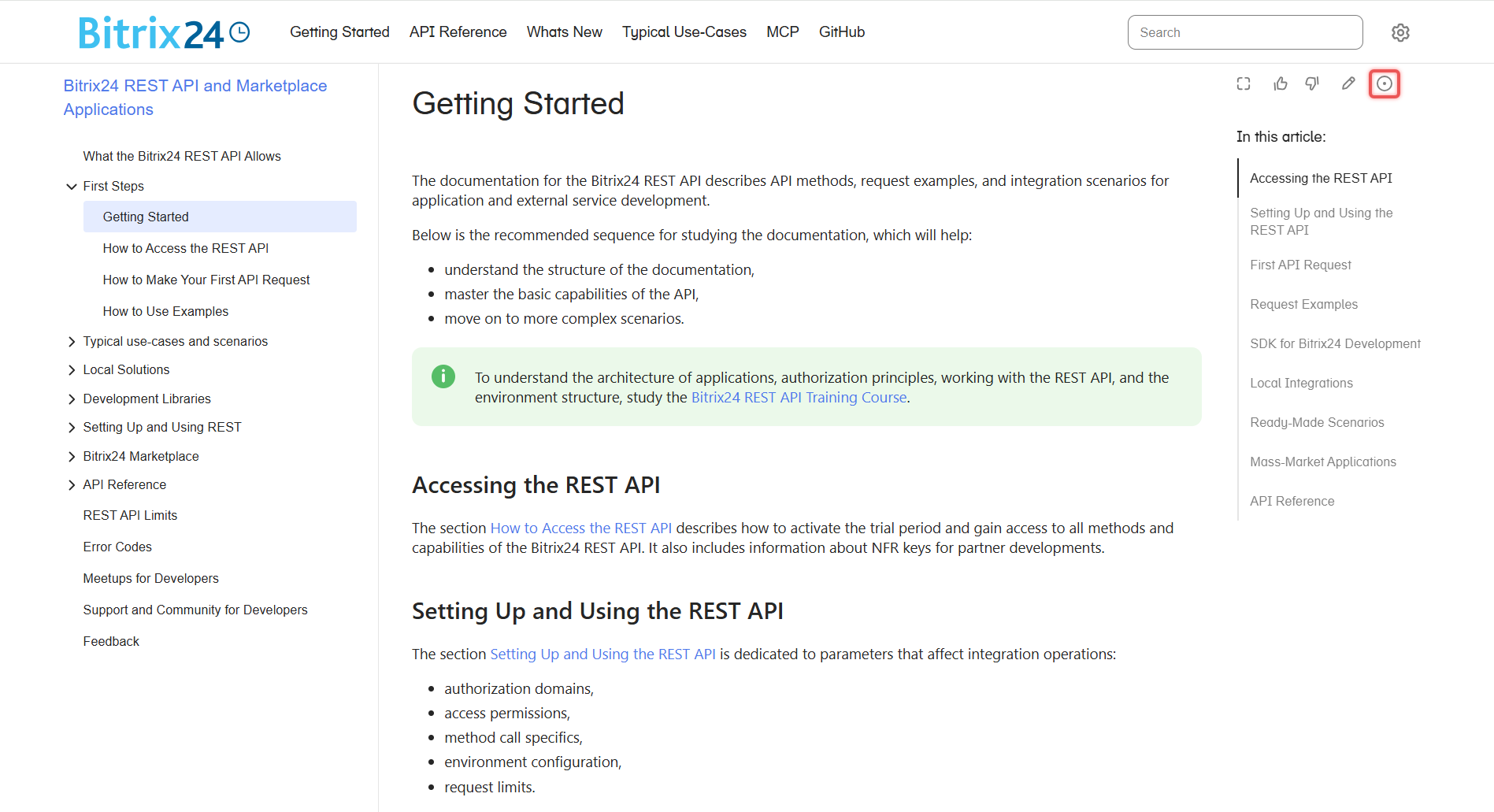Open the Whats New top menu item
This screenshot has width=1494, height=812.
pyautogui.click(x=564, y=32)
